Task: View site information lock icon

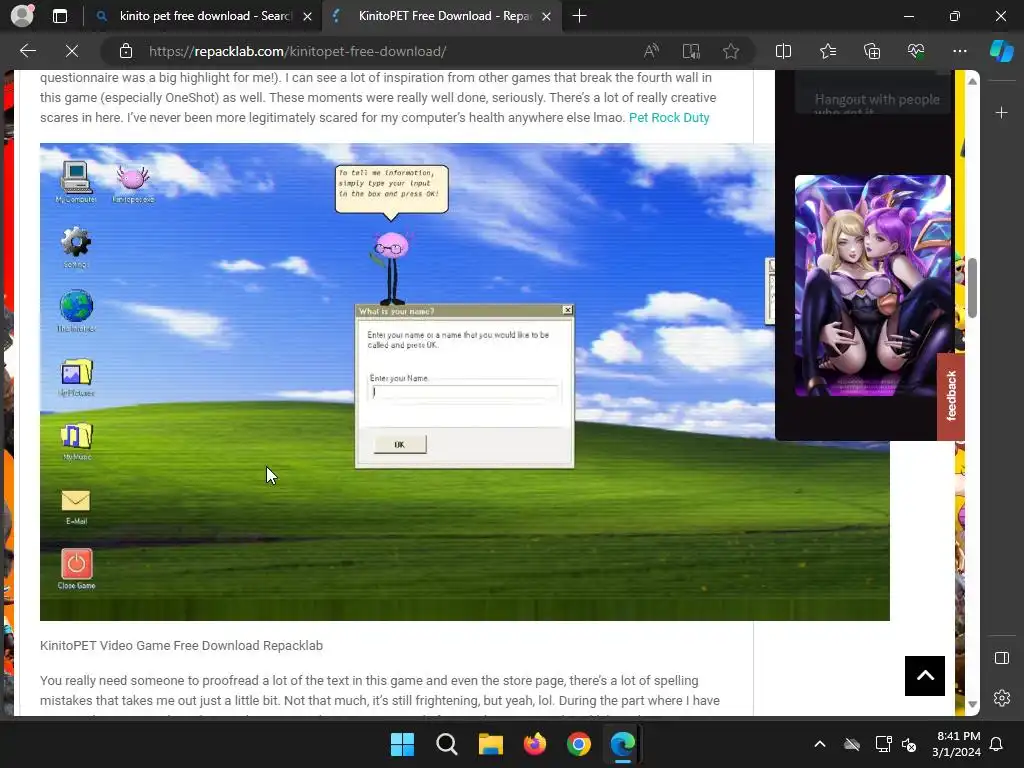Action: (126, 51)
